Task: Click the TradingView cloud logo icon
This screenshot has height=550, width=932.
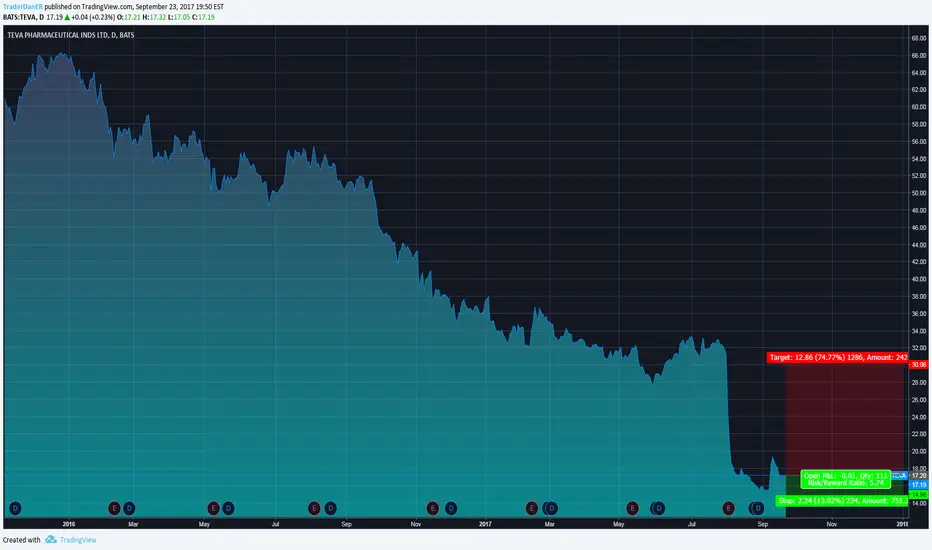Action: pos(51,539)
